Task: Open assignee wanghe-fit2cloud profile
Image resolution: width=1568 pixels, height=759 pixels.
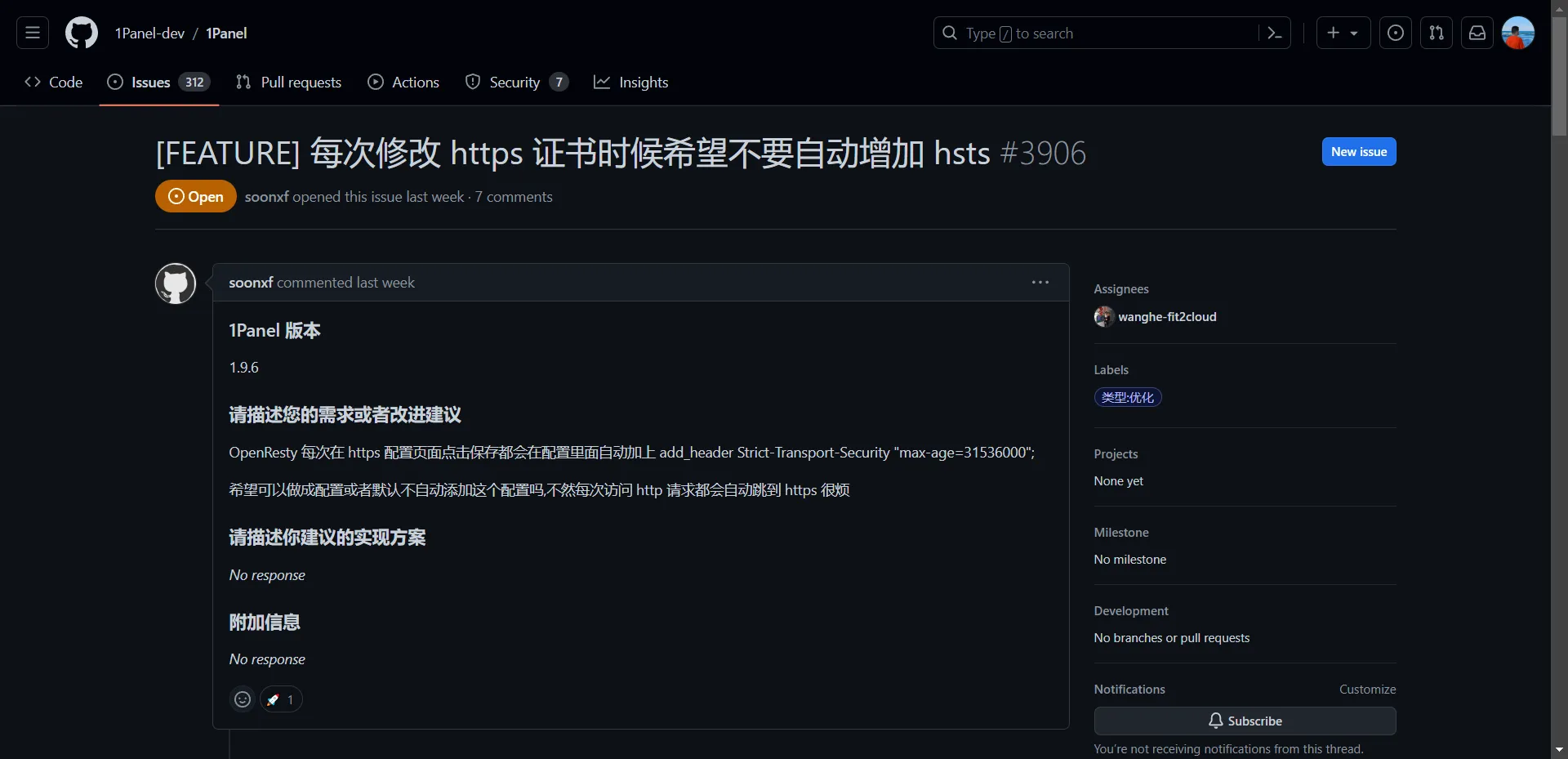Action: point(1167,317)
